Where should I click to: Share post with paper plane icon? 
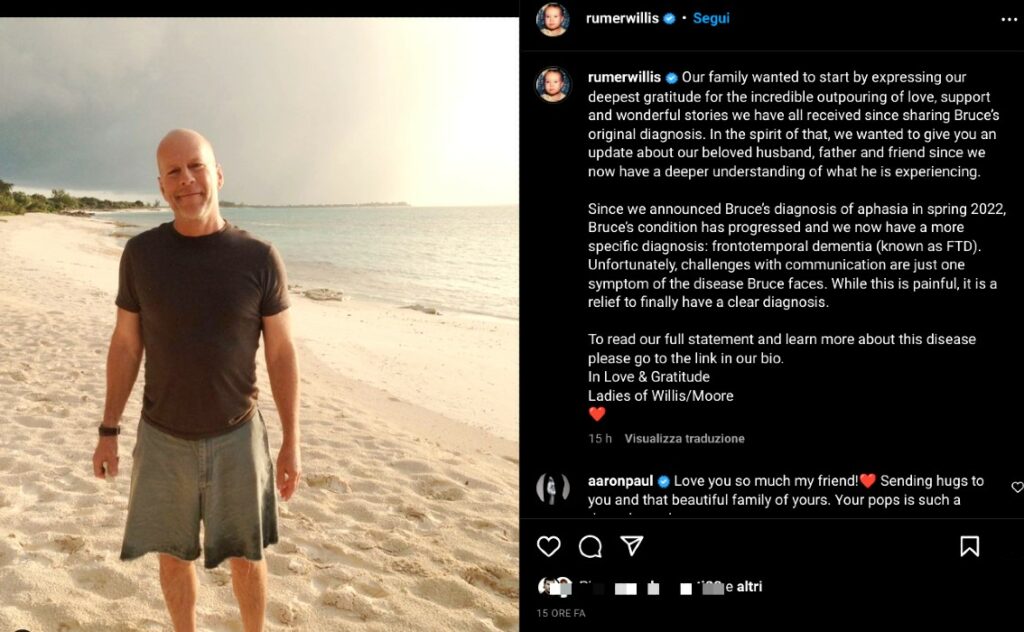(x=632, y=545)
